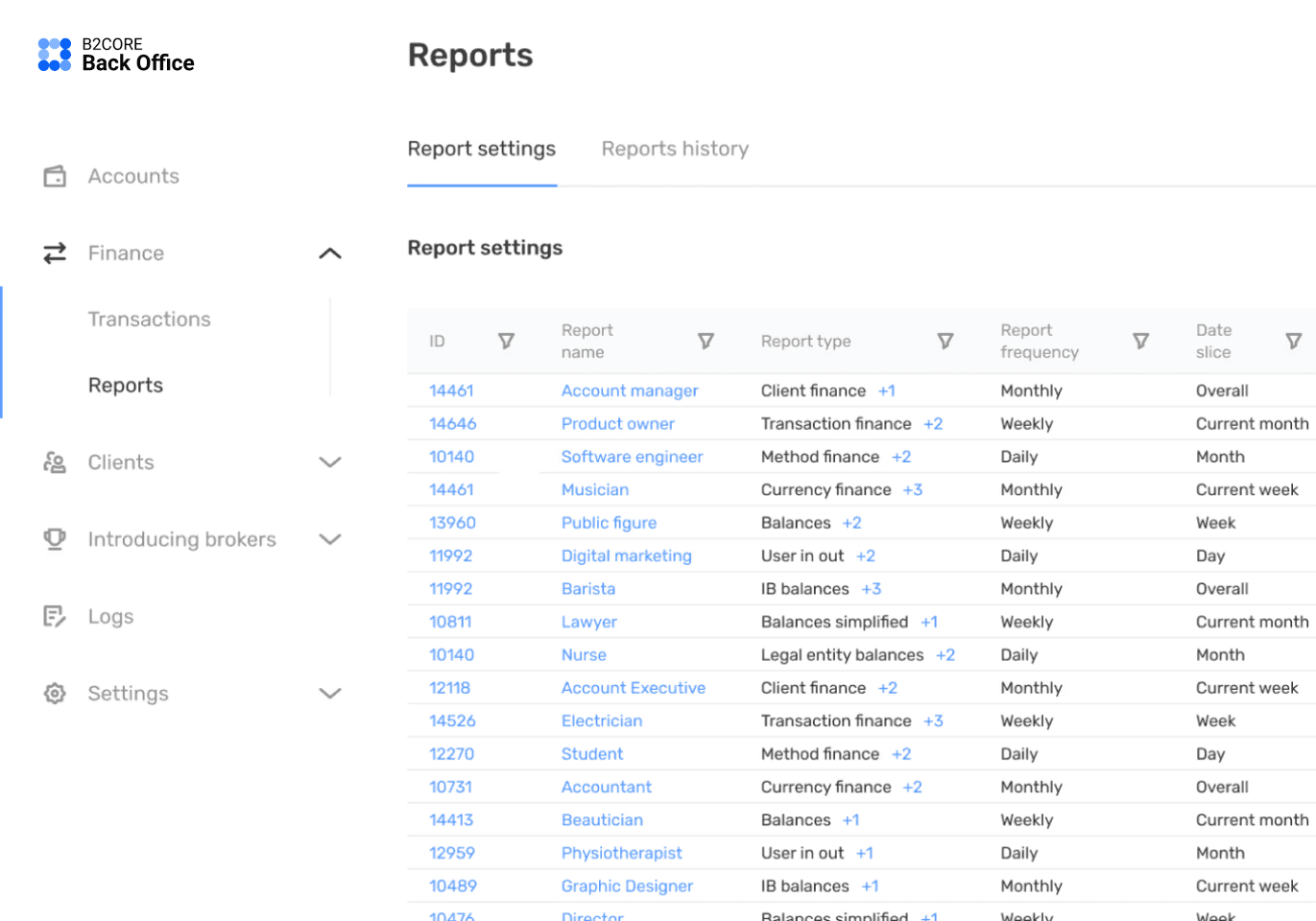Click report ID 12270
The image size is (1316, 921).
[452, 754]
